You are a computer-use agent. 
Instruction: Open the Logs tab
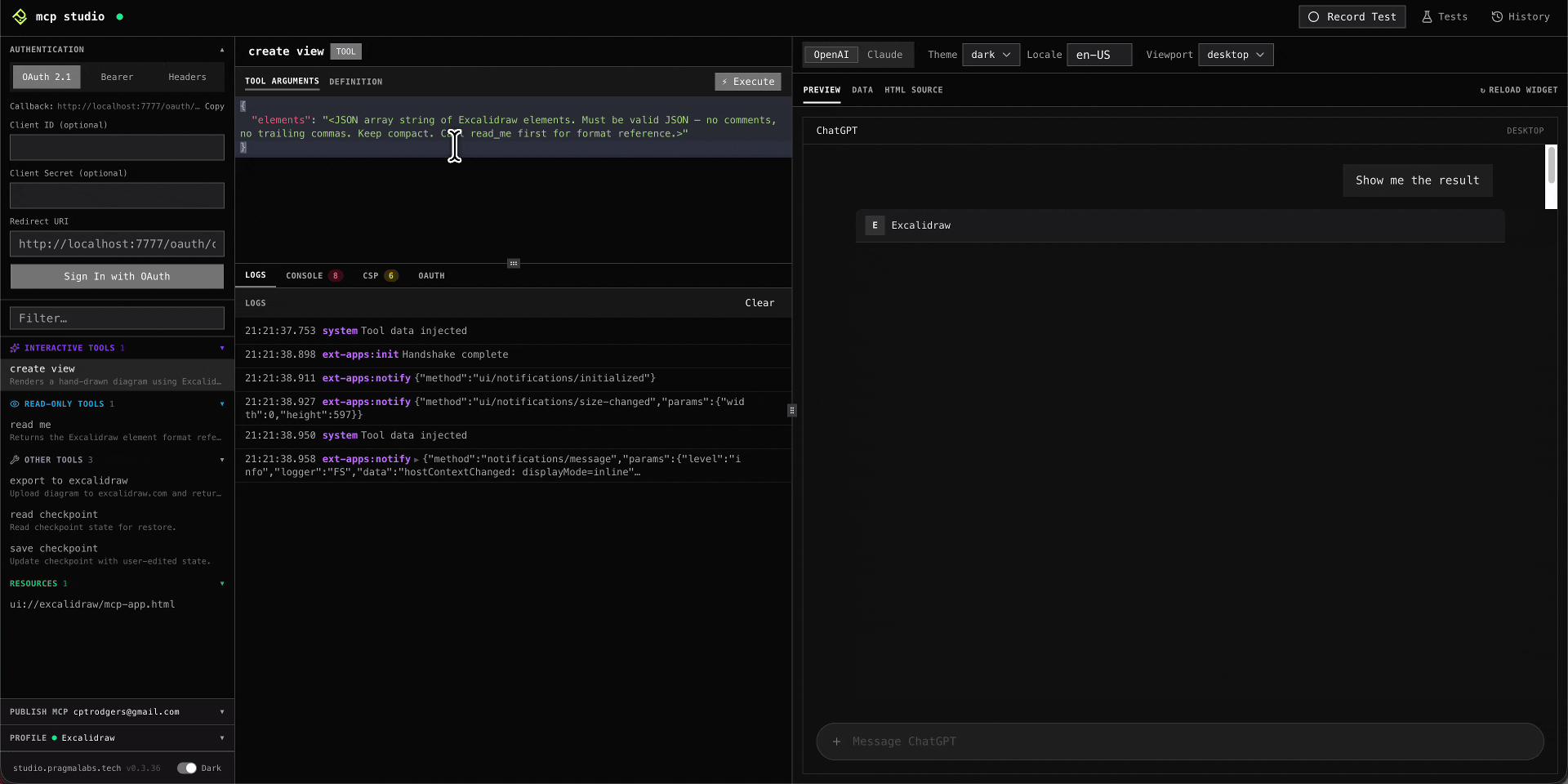(256, 275)
